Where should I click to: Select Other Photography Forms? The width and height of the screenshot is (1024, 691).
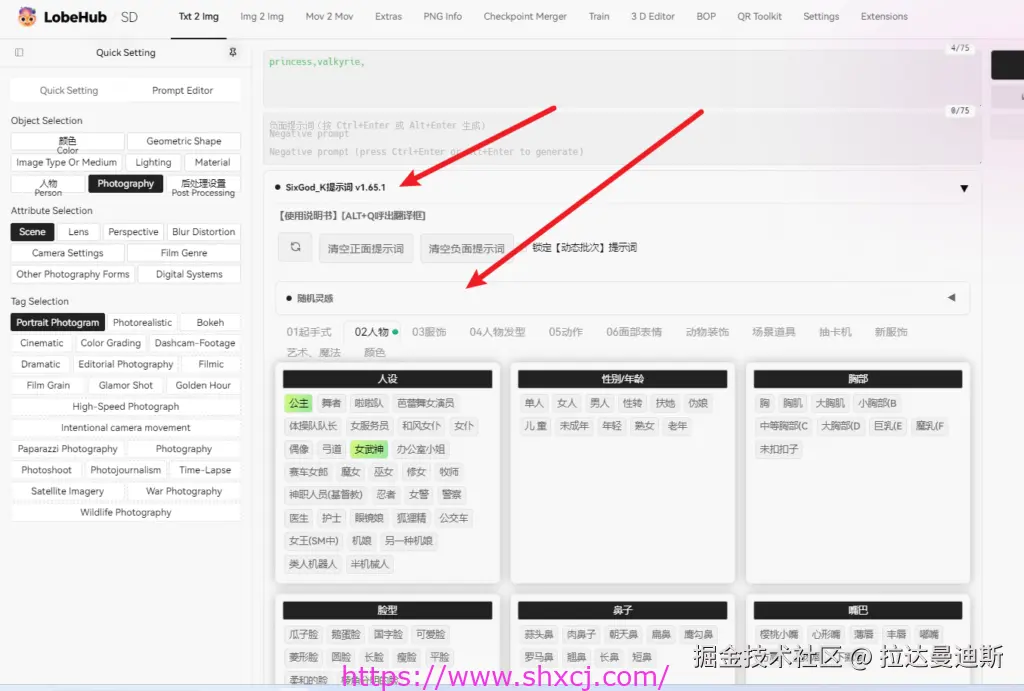tap(72, 274)
